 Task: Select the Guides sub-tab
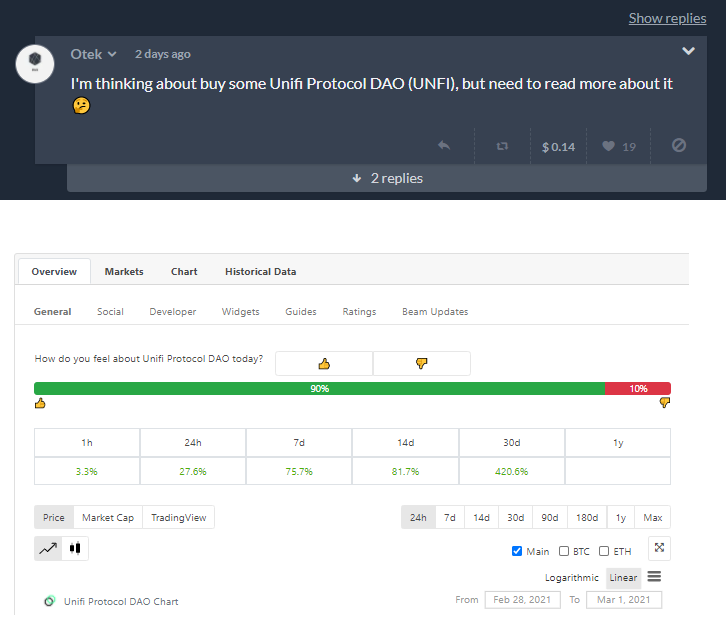[x=301, y=312]
